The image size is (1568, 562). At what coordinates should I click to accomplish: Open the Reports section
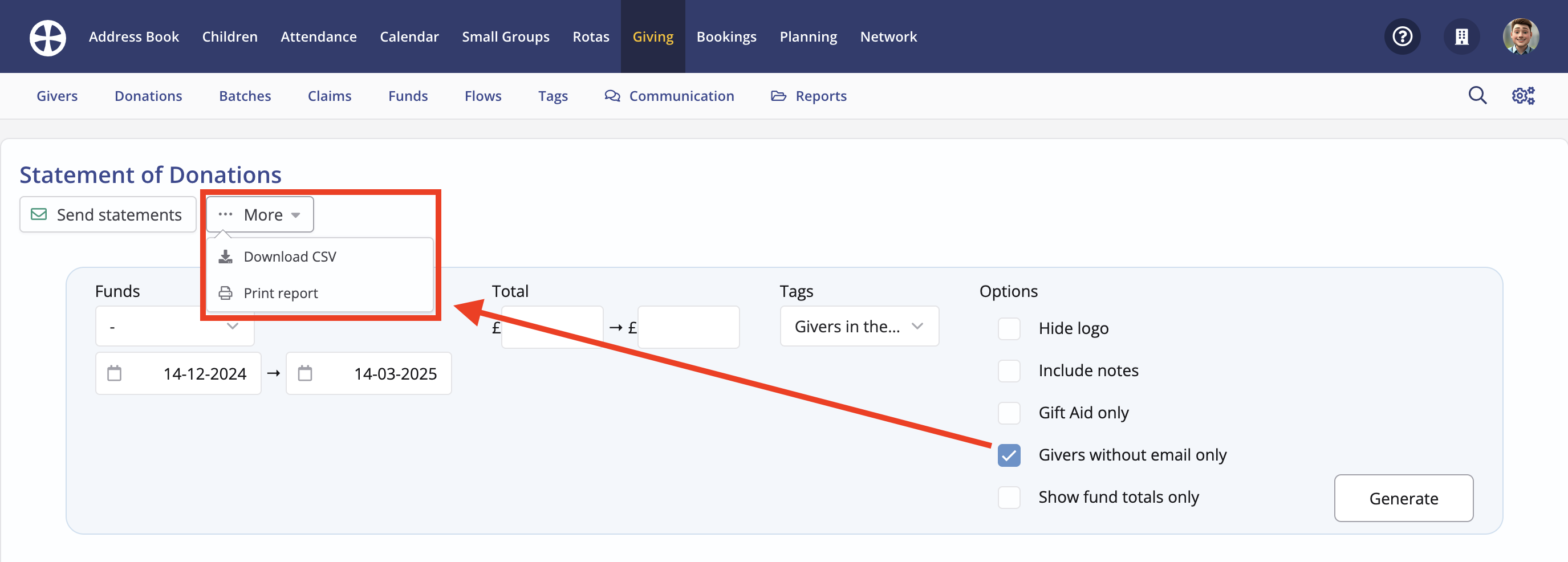[809, 96]
